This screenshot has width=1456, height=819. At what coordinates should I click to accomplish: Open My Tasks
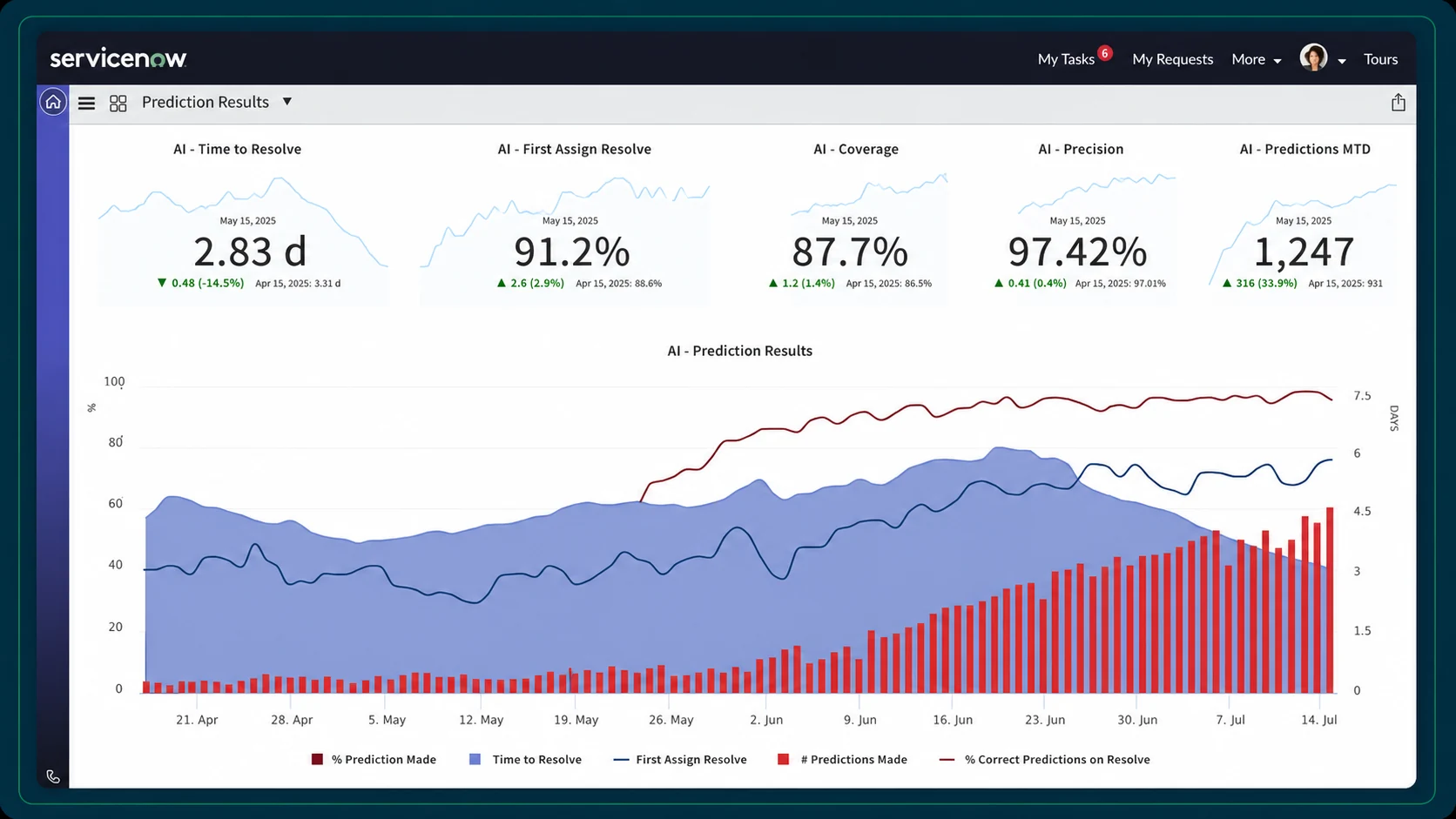point(1066,59)
